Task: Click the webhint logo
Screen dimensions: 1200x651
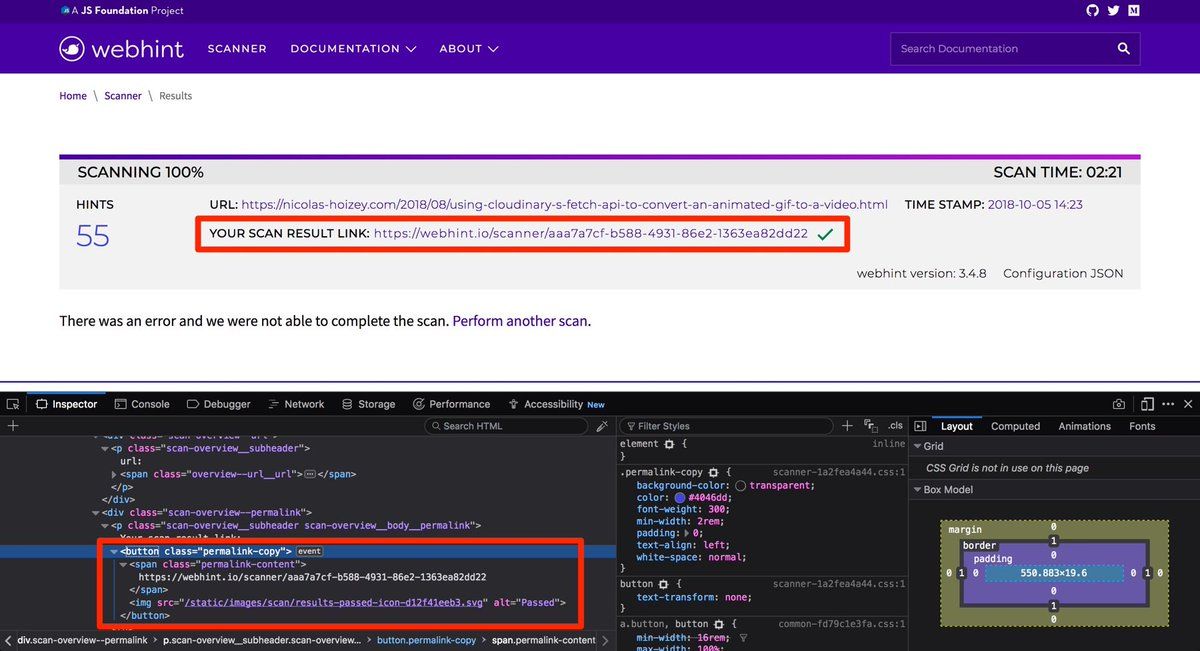Action: (x=121, y=48)
